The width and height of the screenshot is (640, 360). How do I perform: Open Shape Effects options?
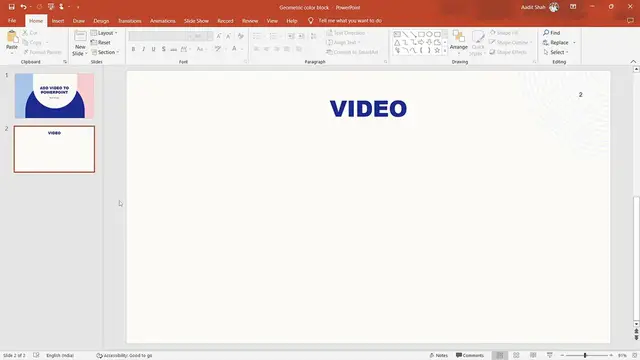[x=508, y=52]
